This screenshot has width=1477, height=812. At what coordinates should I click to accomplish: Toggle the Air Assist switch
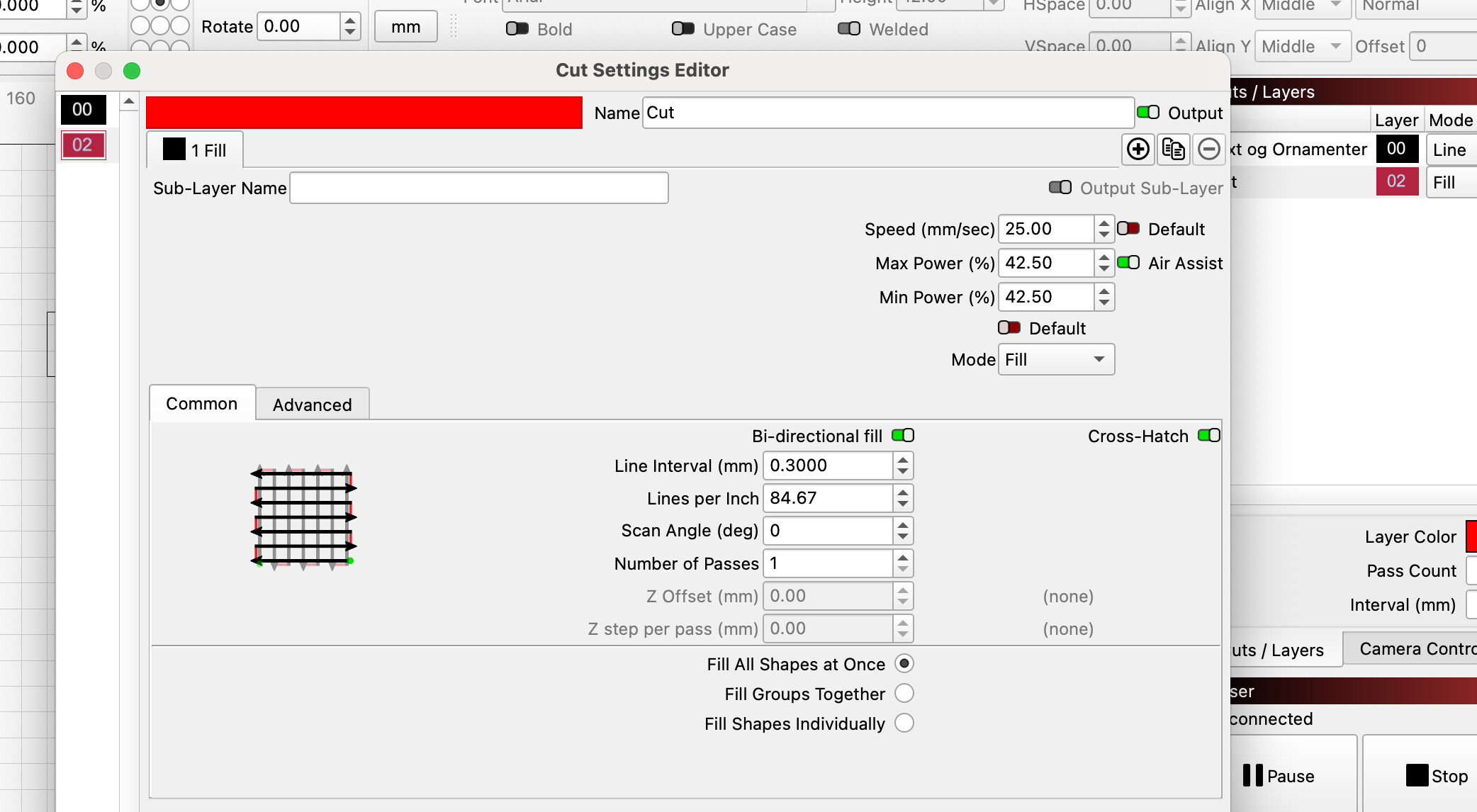click(1128, 263)
